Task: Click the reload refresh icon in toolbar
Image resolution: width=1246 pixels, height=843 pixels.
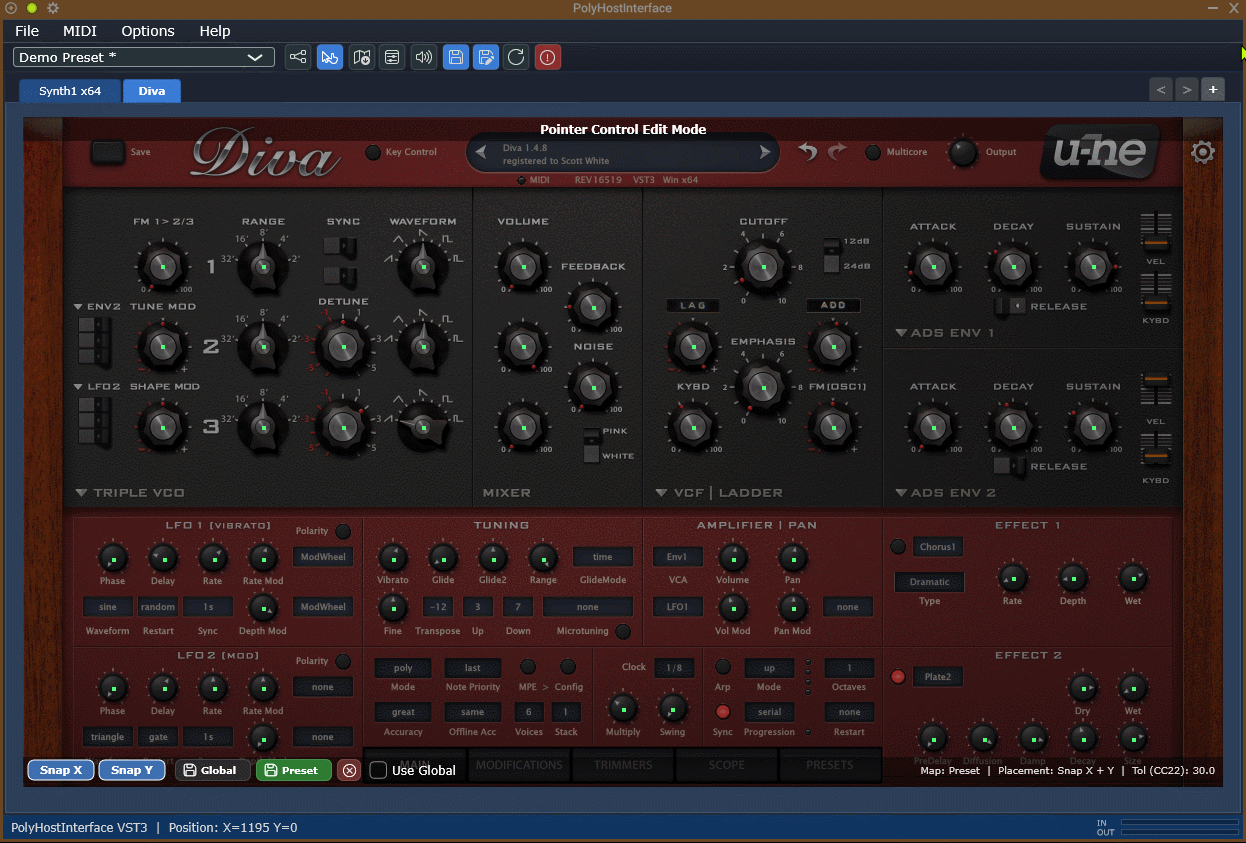Action: [516, 57]
